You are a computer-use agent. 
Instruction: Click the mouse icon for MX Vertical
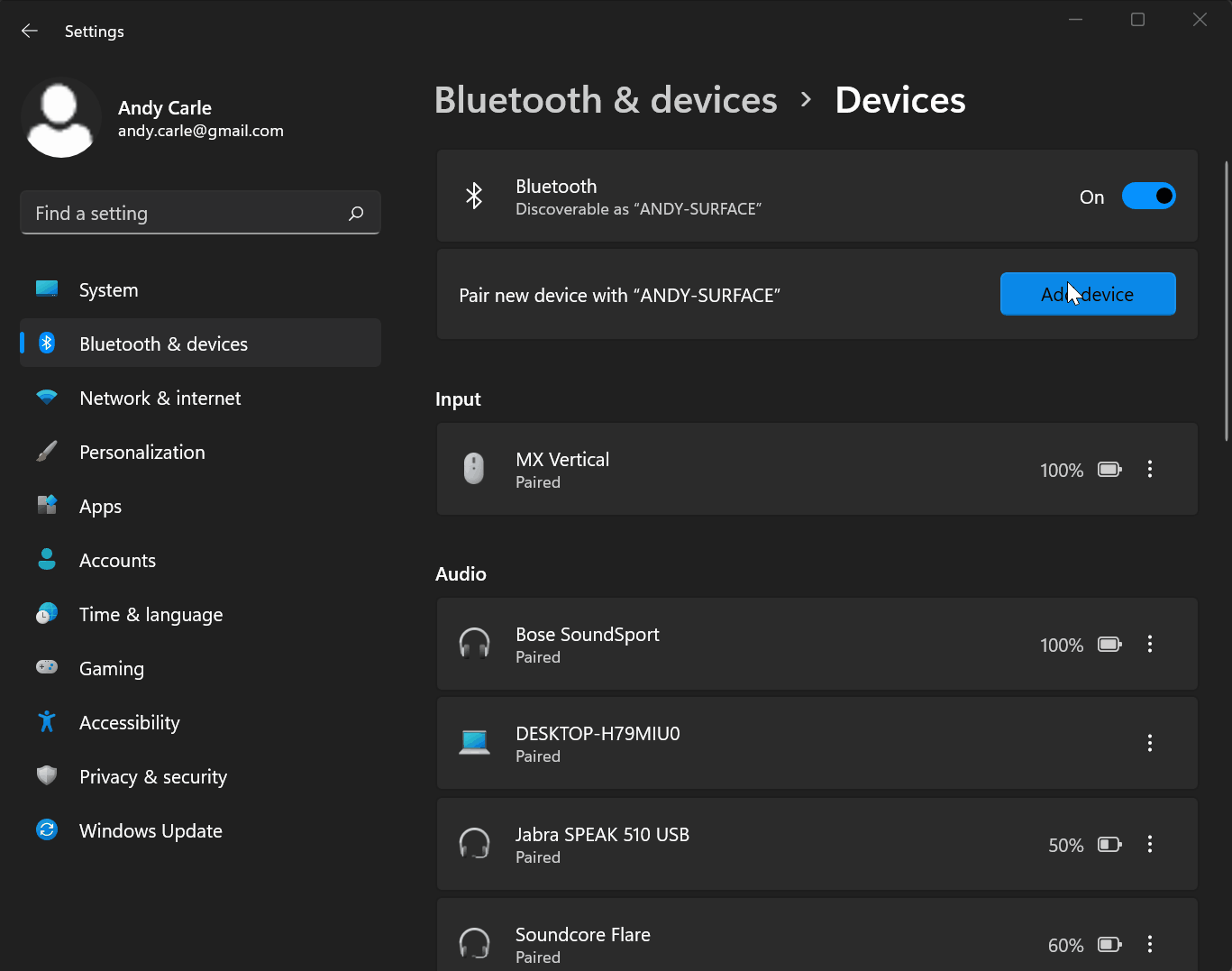[x=475, y=469]
